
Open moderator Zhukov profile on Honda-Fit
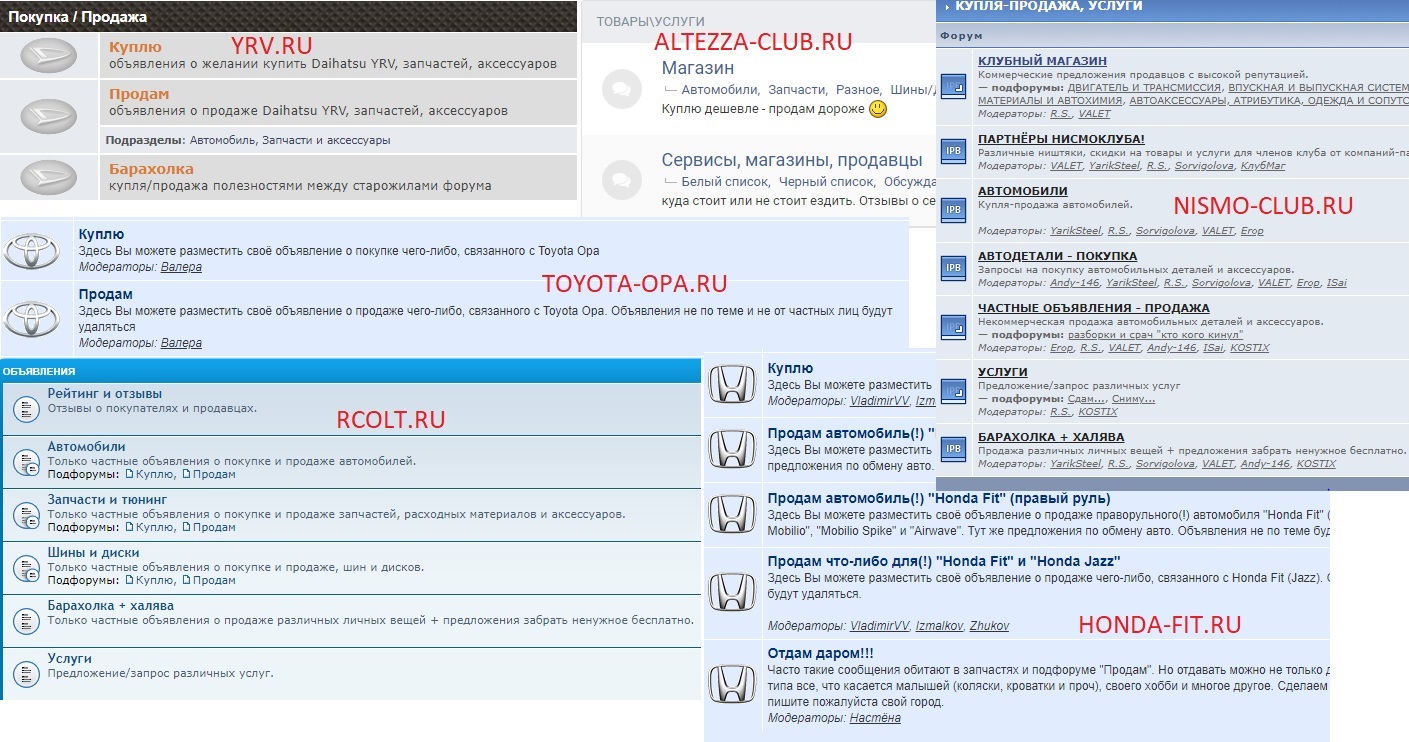(989, 626)
